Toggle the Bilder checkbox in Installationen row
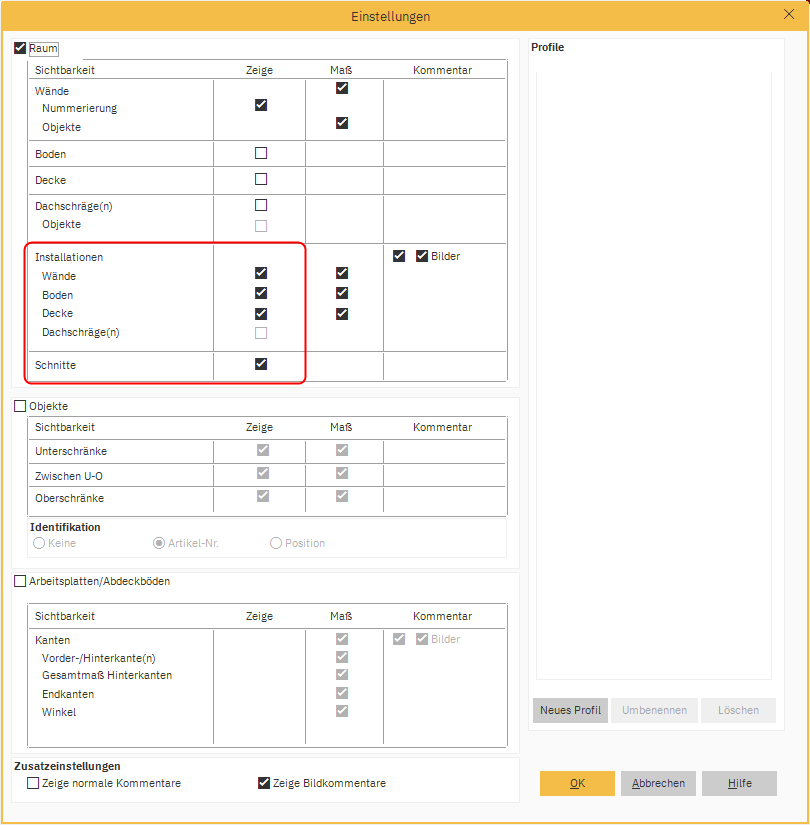The width and height of the screenshot is (810, 825). click(x=422, y=256)
